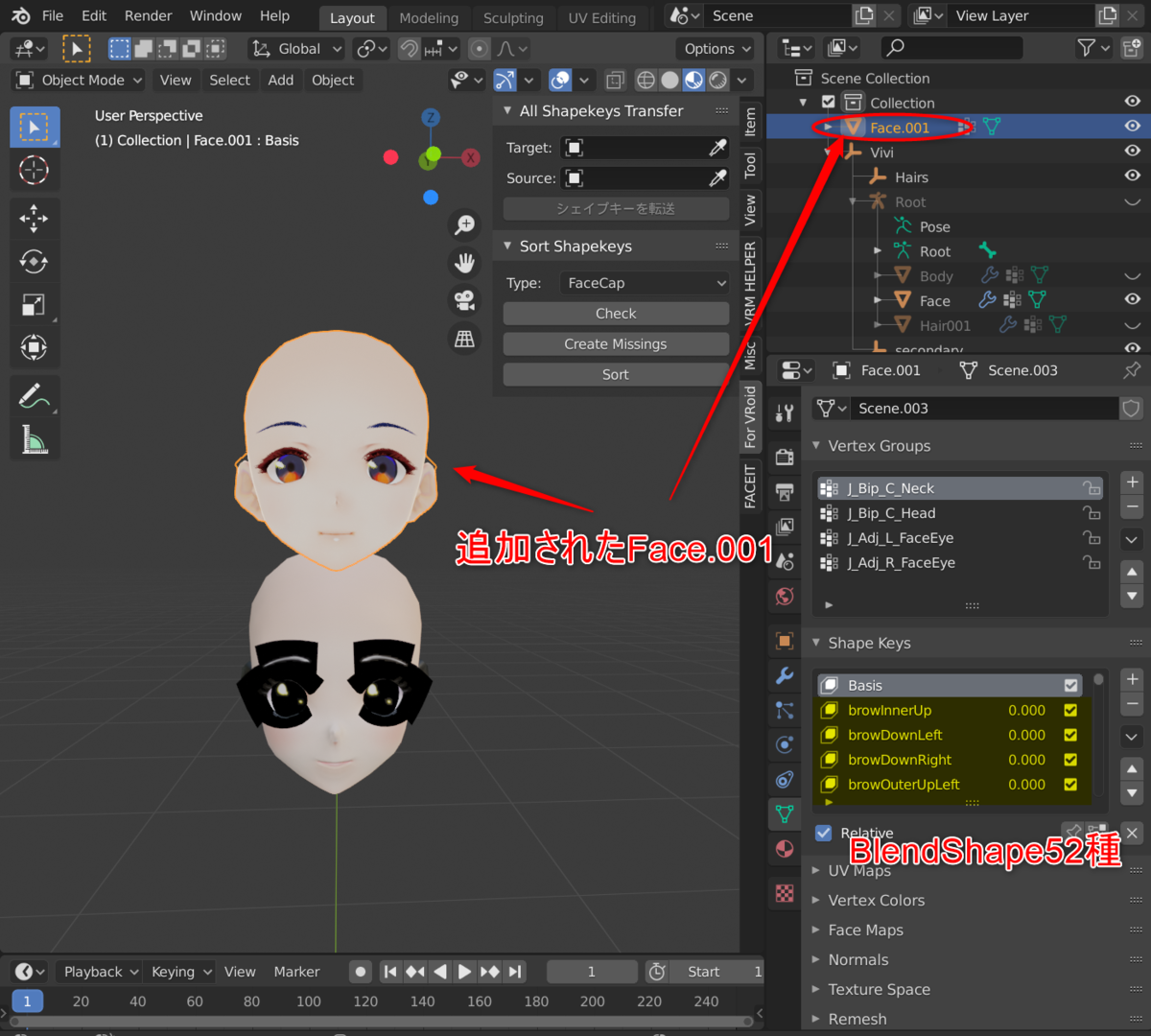Open the Playback popover in timeline

pyautogui.click(x=102, y=972)
